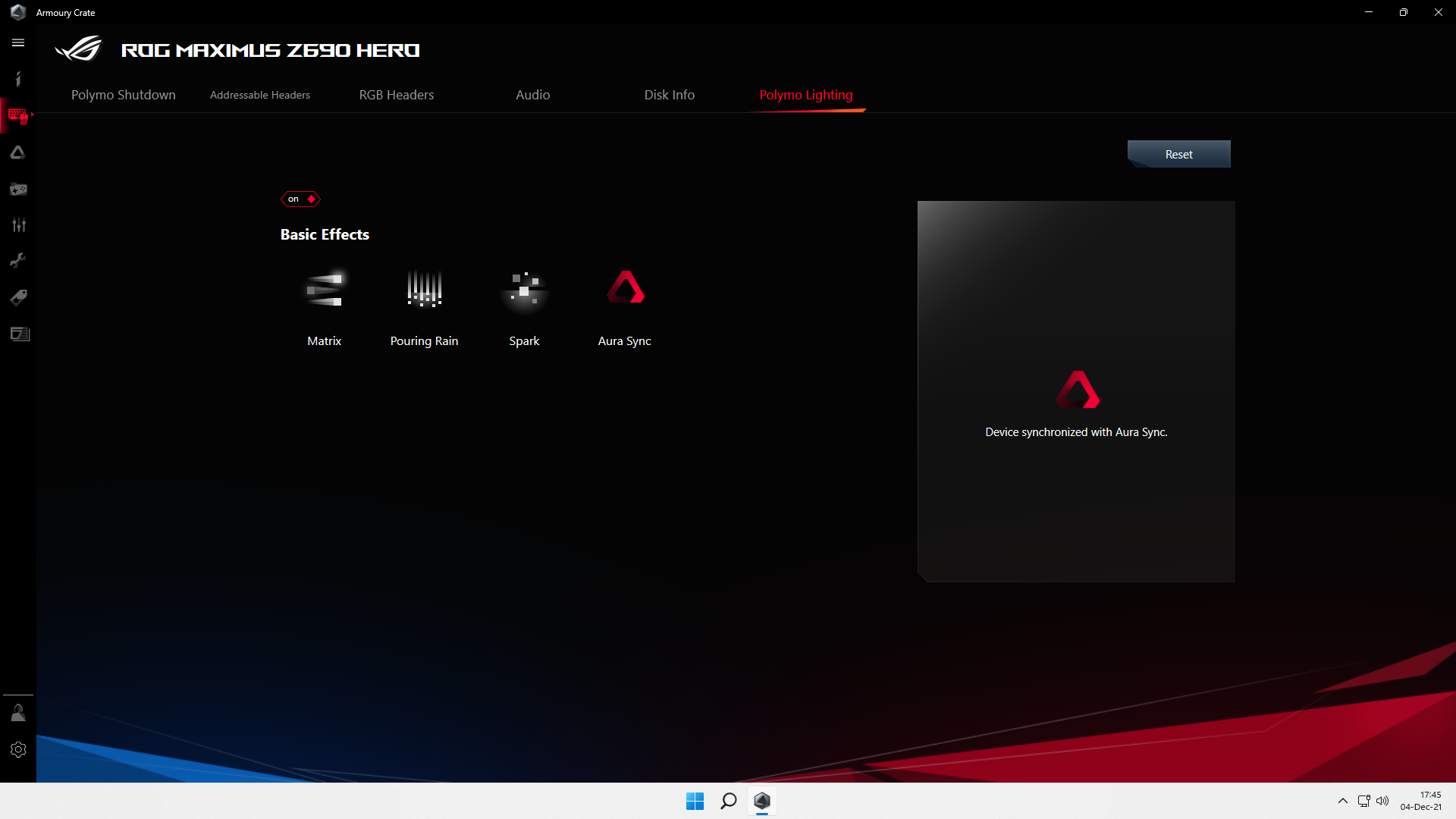
Task: Switch to the Polymo Shutdown tab
Action: click(x=124, y=95)
